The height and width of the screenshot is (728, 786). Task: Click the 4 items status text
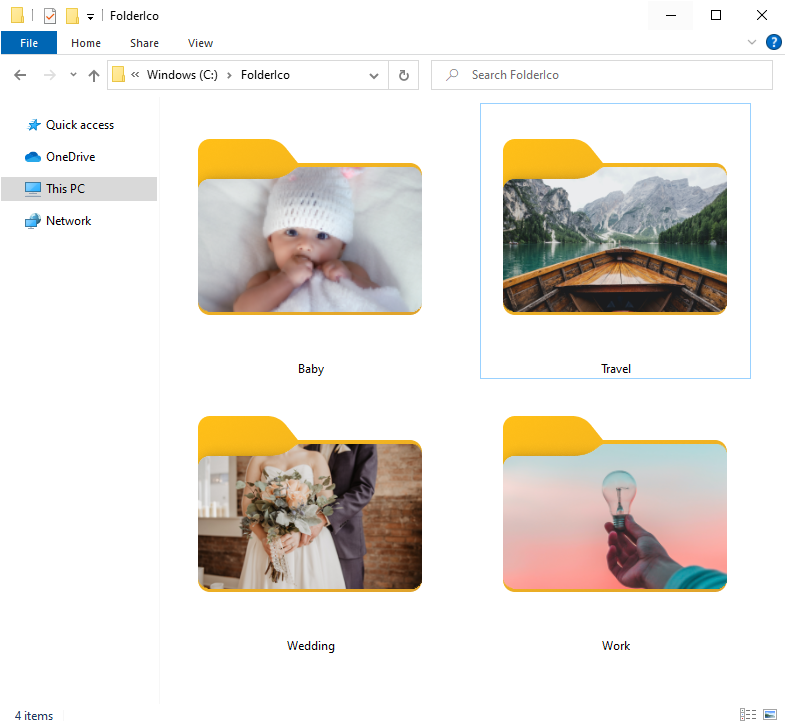[34, 715]
